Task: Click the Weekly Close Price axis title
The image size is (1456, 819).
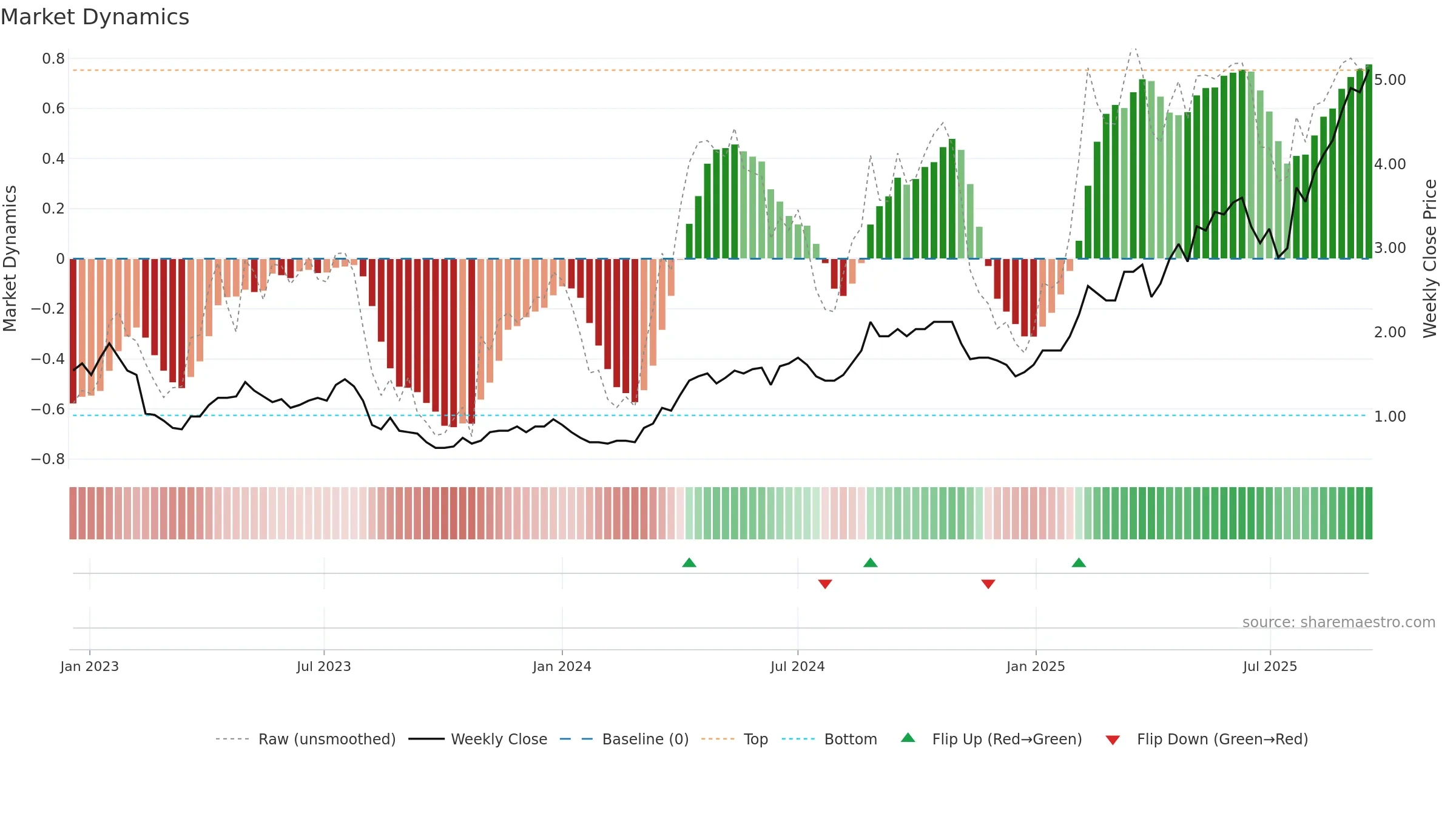Action: pyautogui.click(x=1431, y=258)
